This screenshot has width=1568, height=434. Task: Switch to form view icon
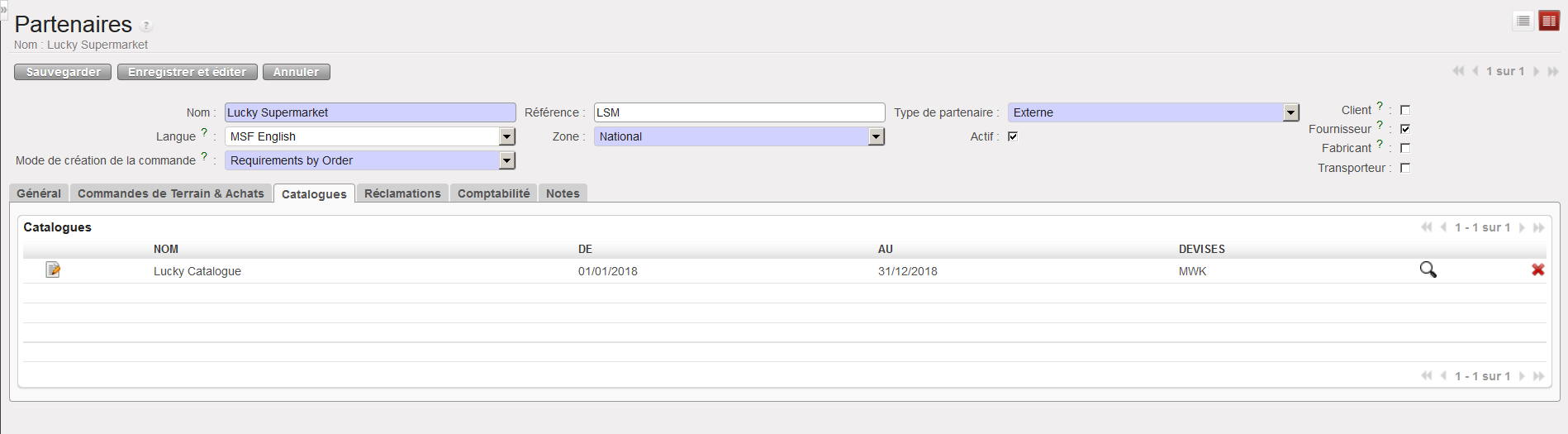click(1549, 21)
